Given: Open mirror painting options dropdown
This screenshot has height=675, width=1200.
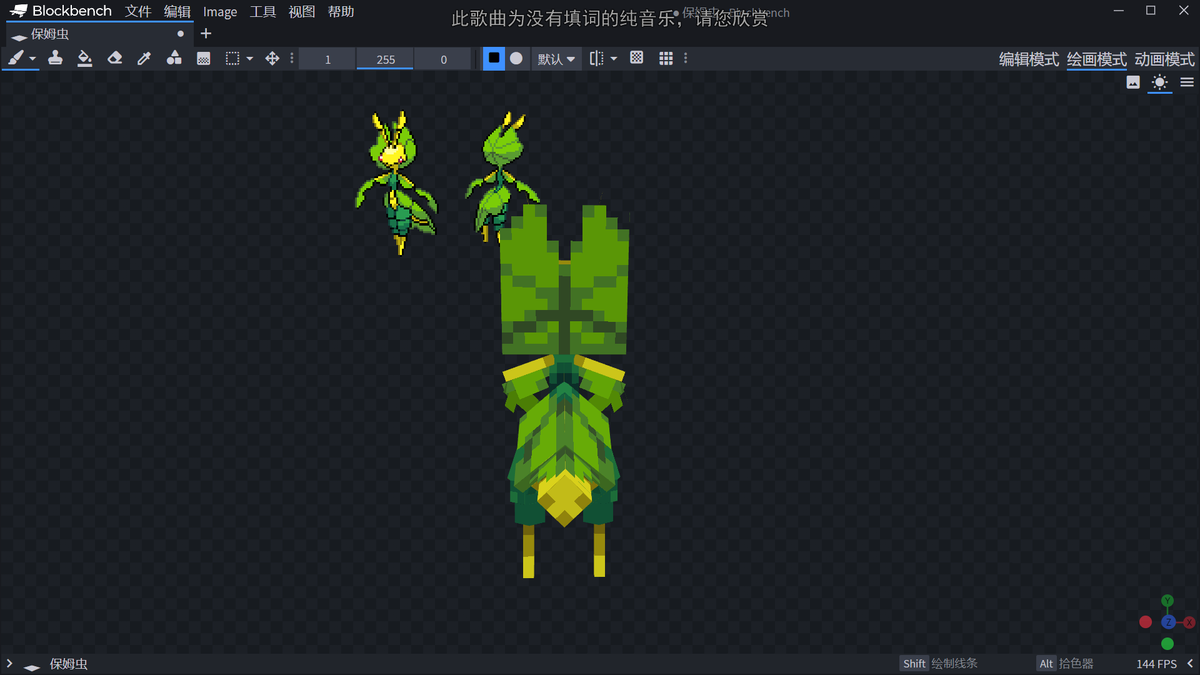Looking at the screenshot, I should click(614, 59).
